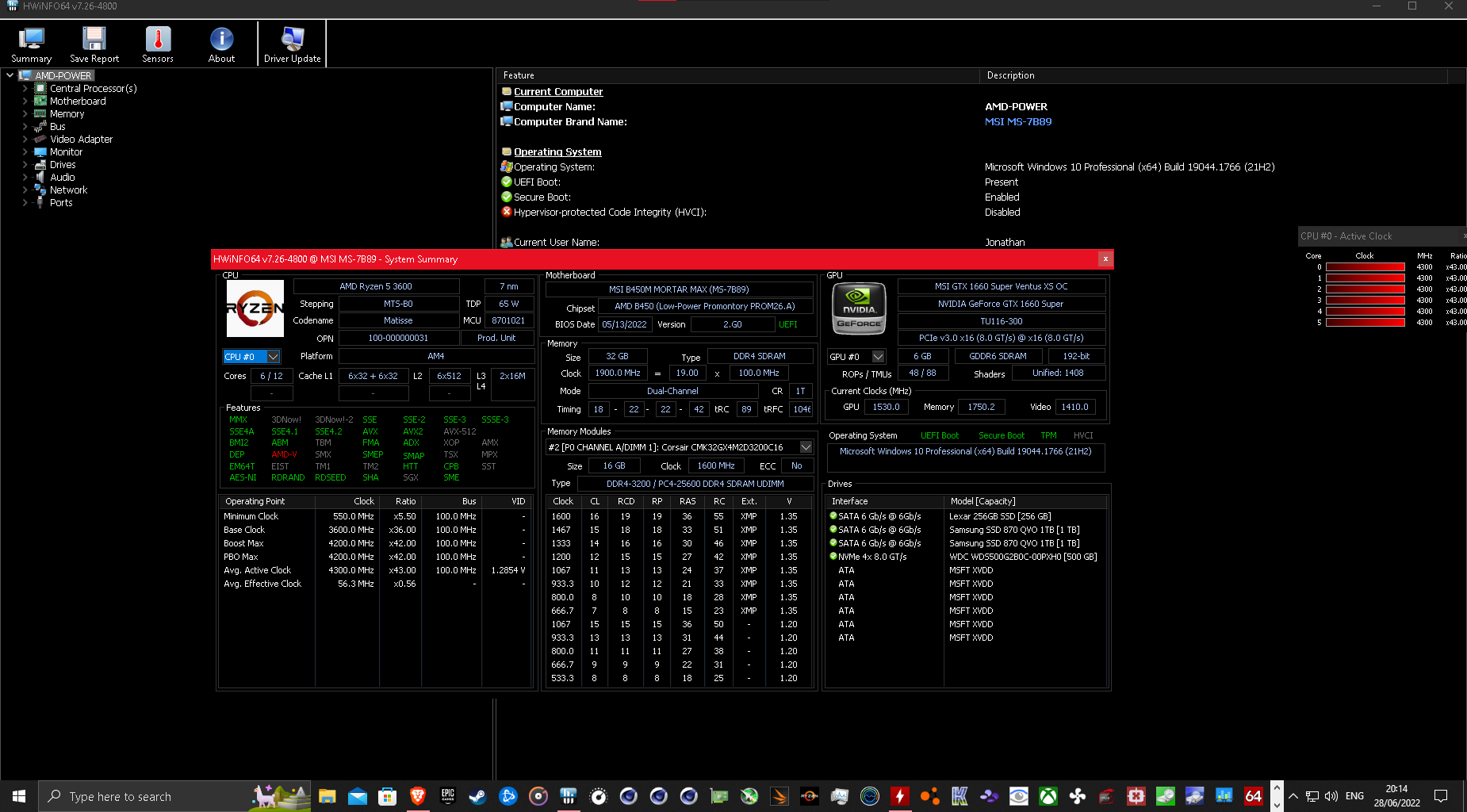The height and width of the screenshot is (812, 1467).
Task: Open Brave browser from the taskbar
Action: [x=417, y=796]
